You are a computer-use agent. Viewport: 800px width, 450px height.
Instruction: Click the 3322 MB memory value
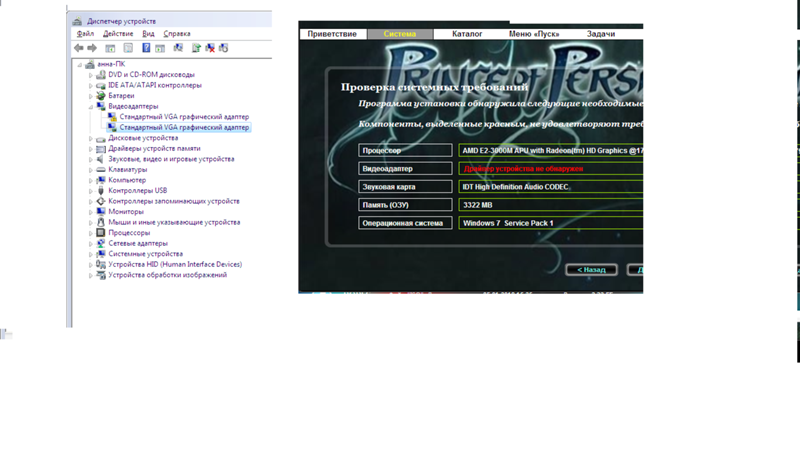pyautogui.click(x=478, y=205)
